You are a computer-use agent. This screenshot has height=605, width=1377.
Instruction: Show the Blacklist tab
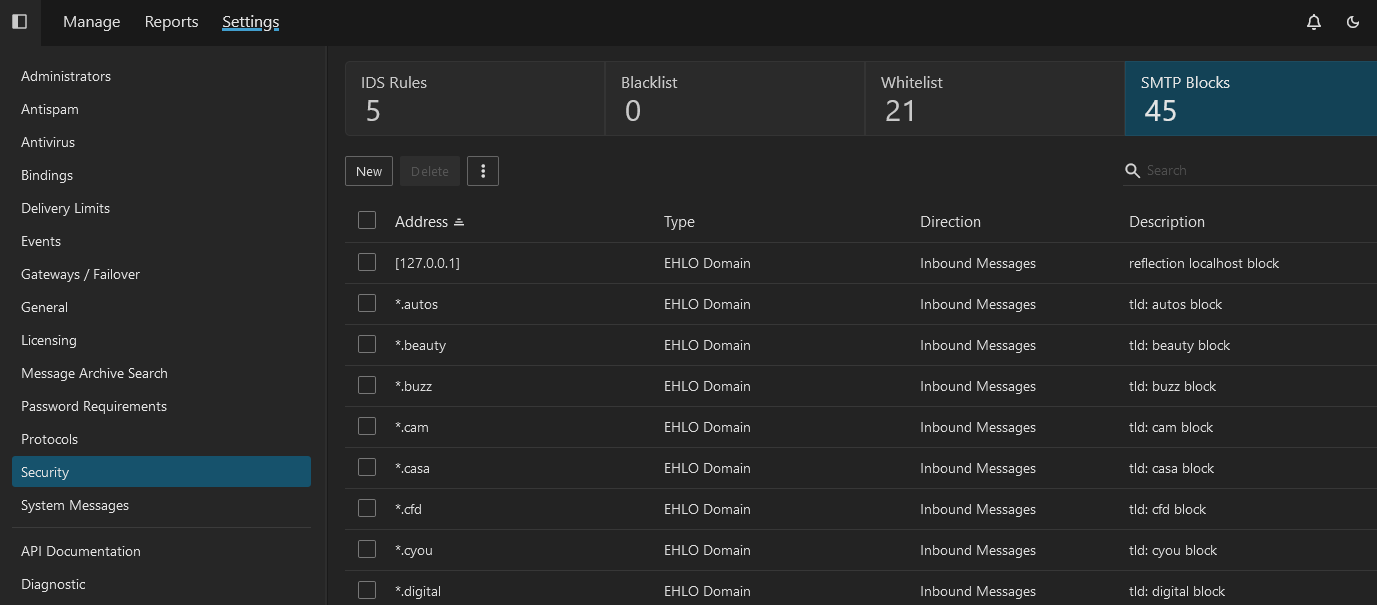(734, 98)
